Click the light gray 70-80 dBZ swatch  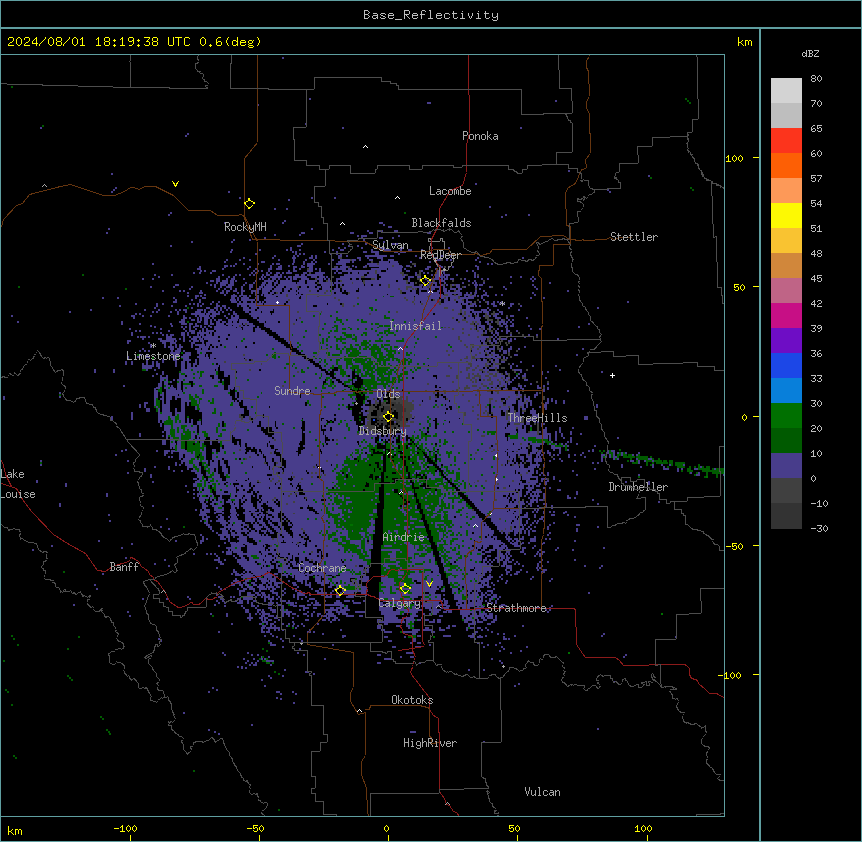[786, 91]
